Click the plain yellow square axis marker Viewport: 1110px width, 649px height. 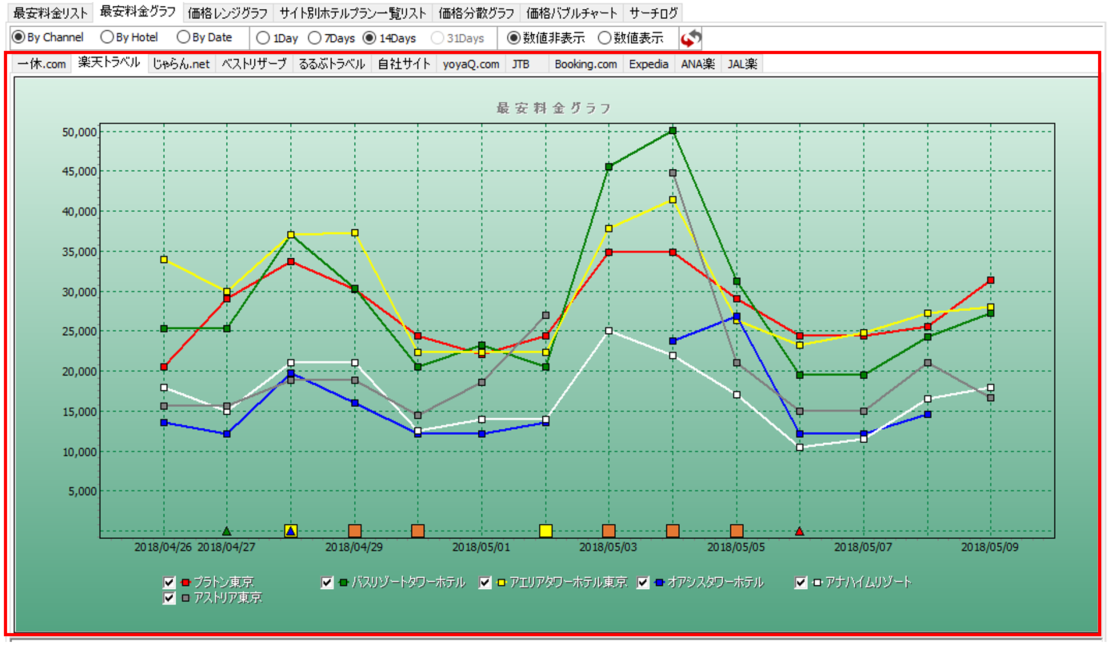click(546, 531)
